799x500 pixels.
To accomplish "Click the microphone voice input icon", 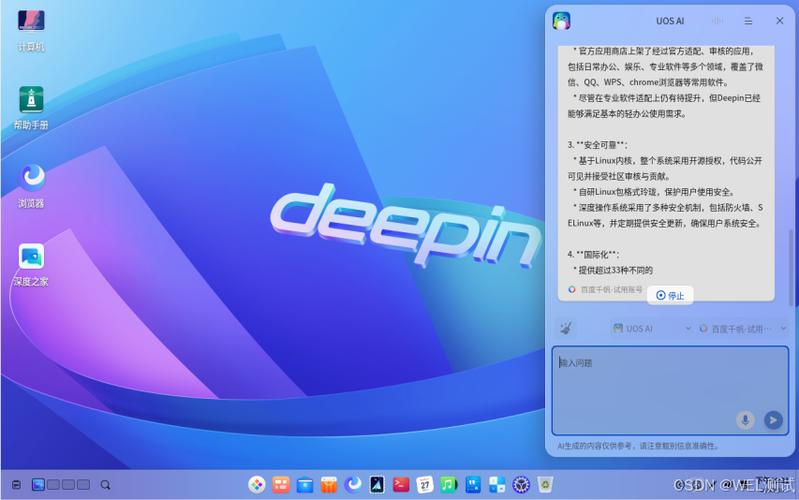I will 745,419.
